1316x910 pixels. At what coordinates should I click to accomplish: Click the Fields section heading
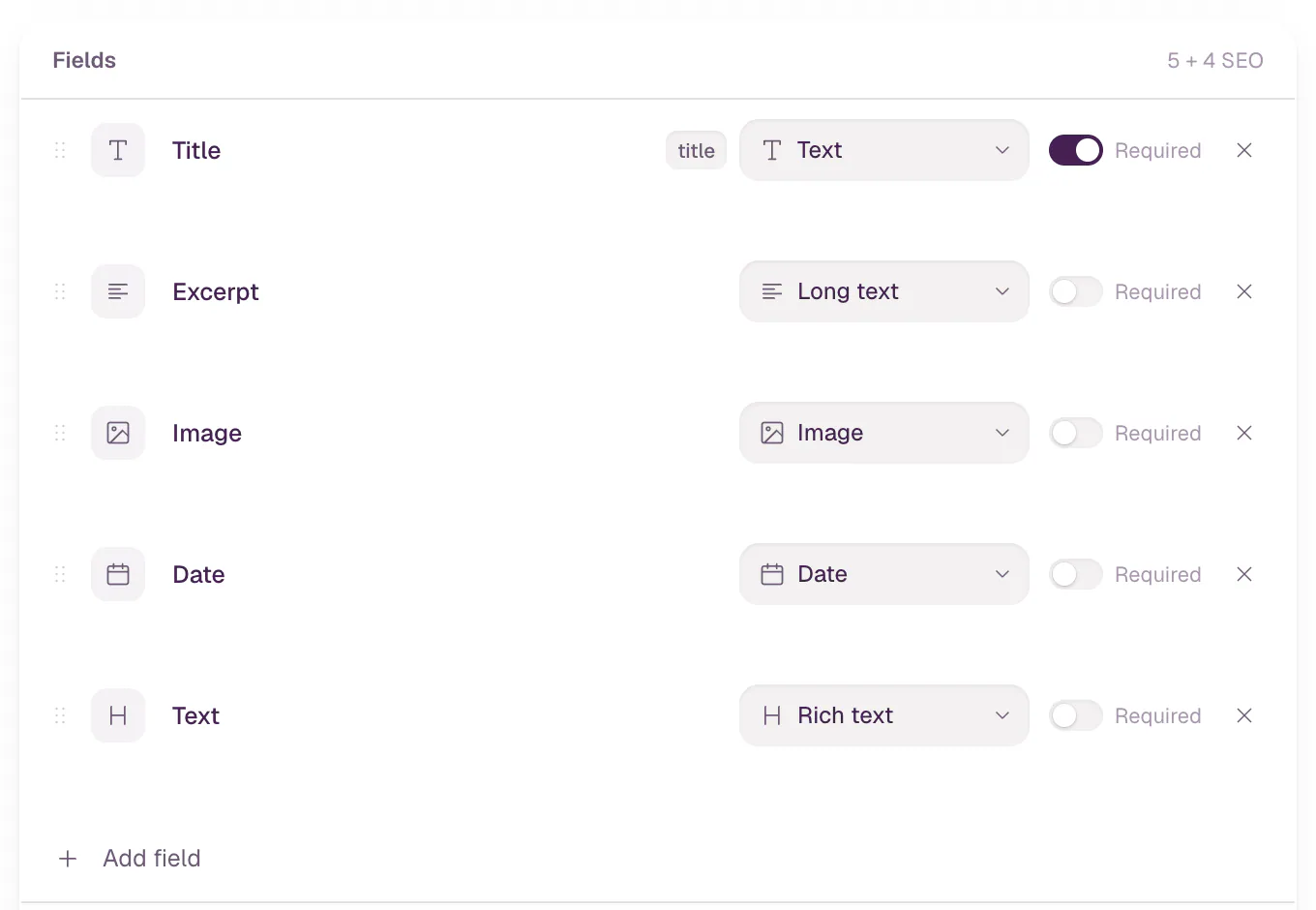point(84,60)
